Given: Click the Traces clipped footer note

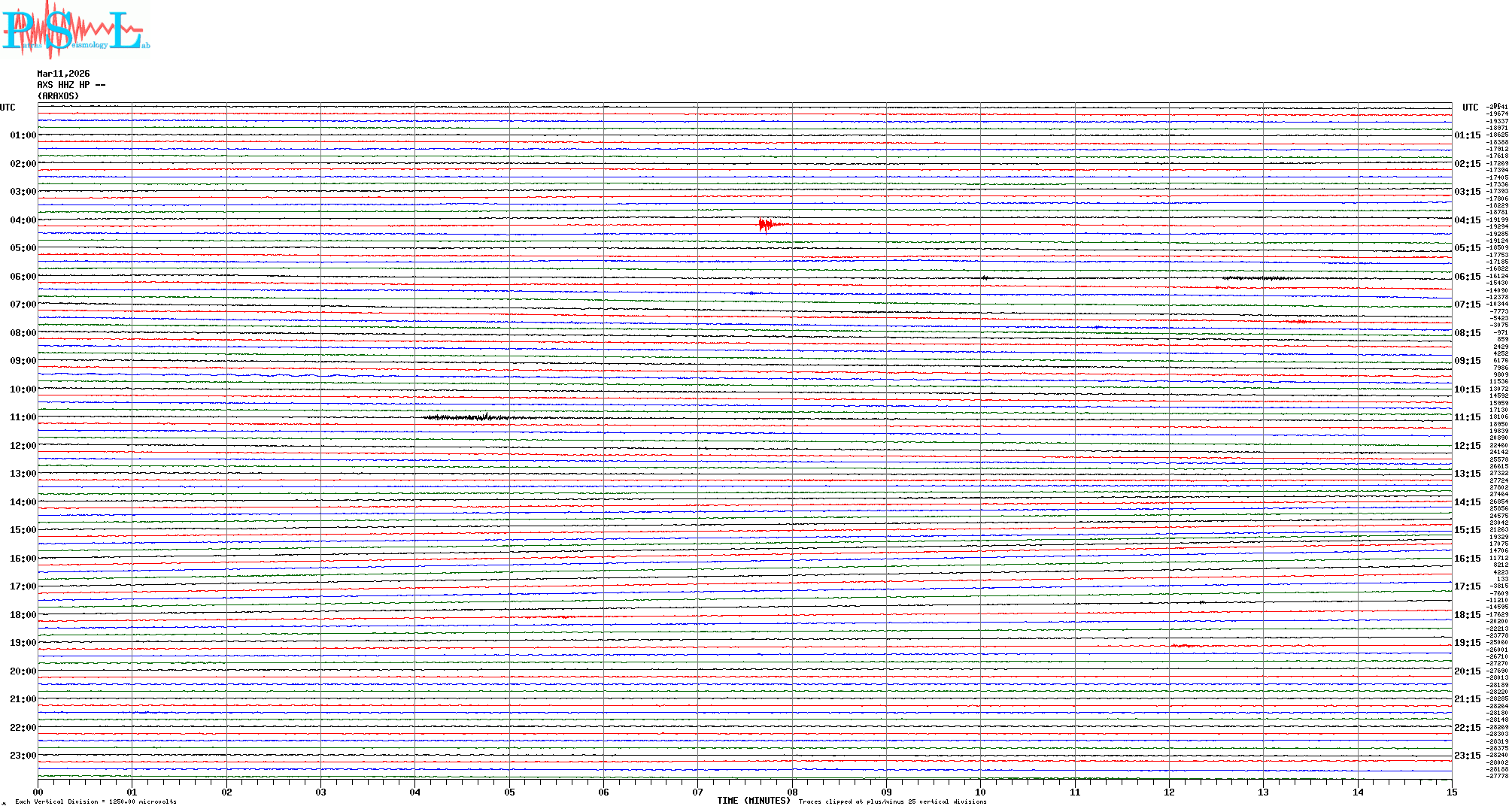Looking at the screenshot, I should click(x=892, y=802).
